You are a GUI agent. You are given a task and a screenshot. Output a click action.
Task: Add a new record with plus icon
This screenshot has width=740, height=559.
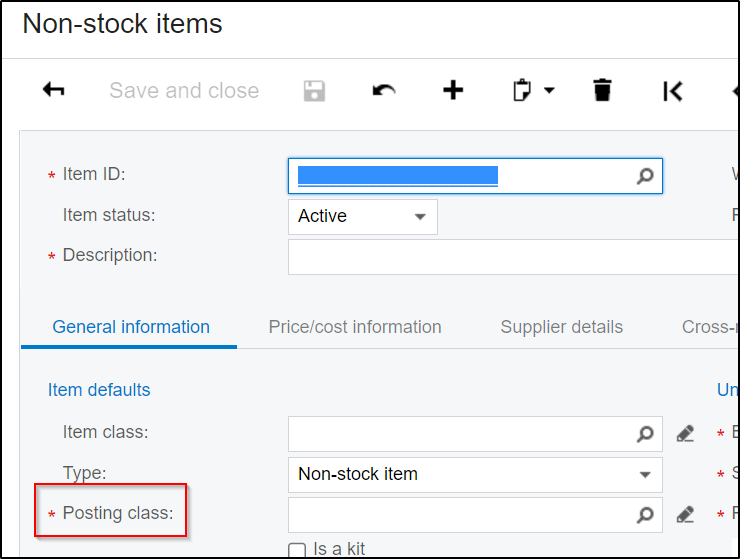point(453,90)
